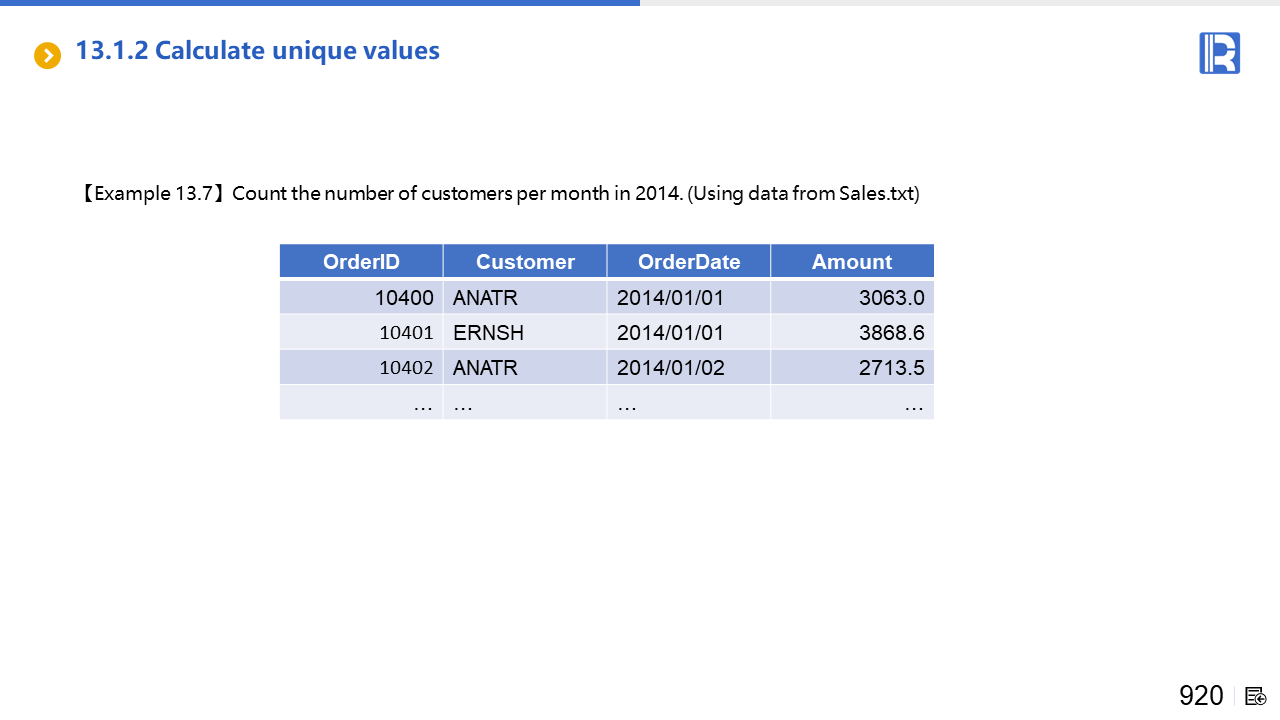
Task: Select the amount cell 2713.5
Action: 852,368
